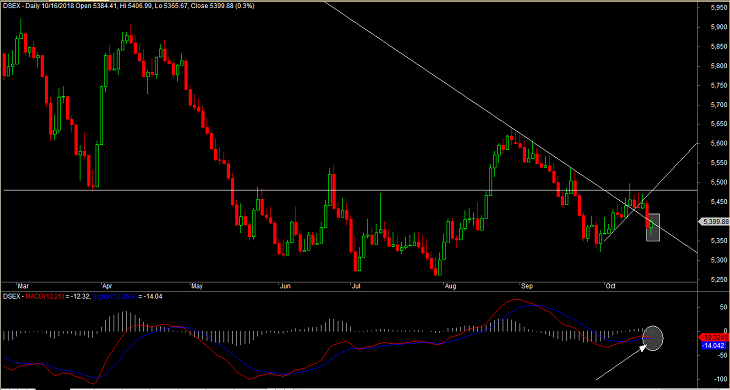This screenshot has width=730, height=390.
Task: Click the gray highlighted rectangle on latest candle
Action: [x=653, y=227]
